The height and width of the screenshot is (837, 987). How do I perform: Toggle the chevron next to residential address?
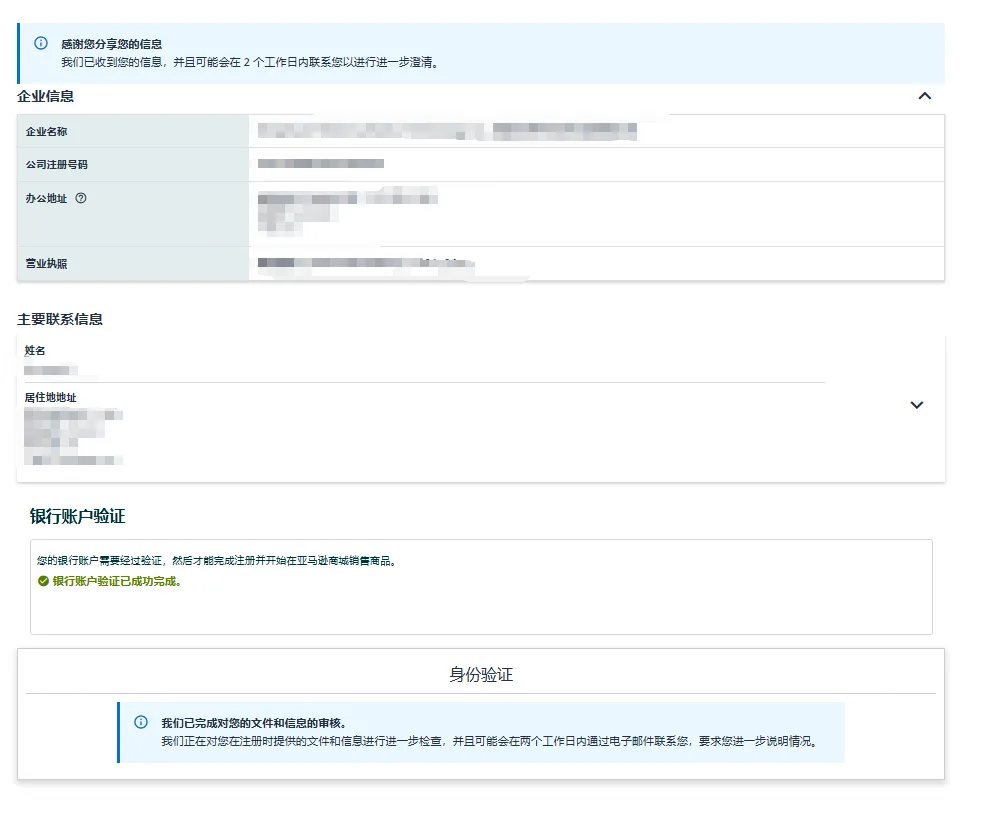pos(917,405)
